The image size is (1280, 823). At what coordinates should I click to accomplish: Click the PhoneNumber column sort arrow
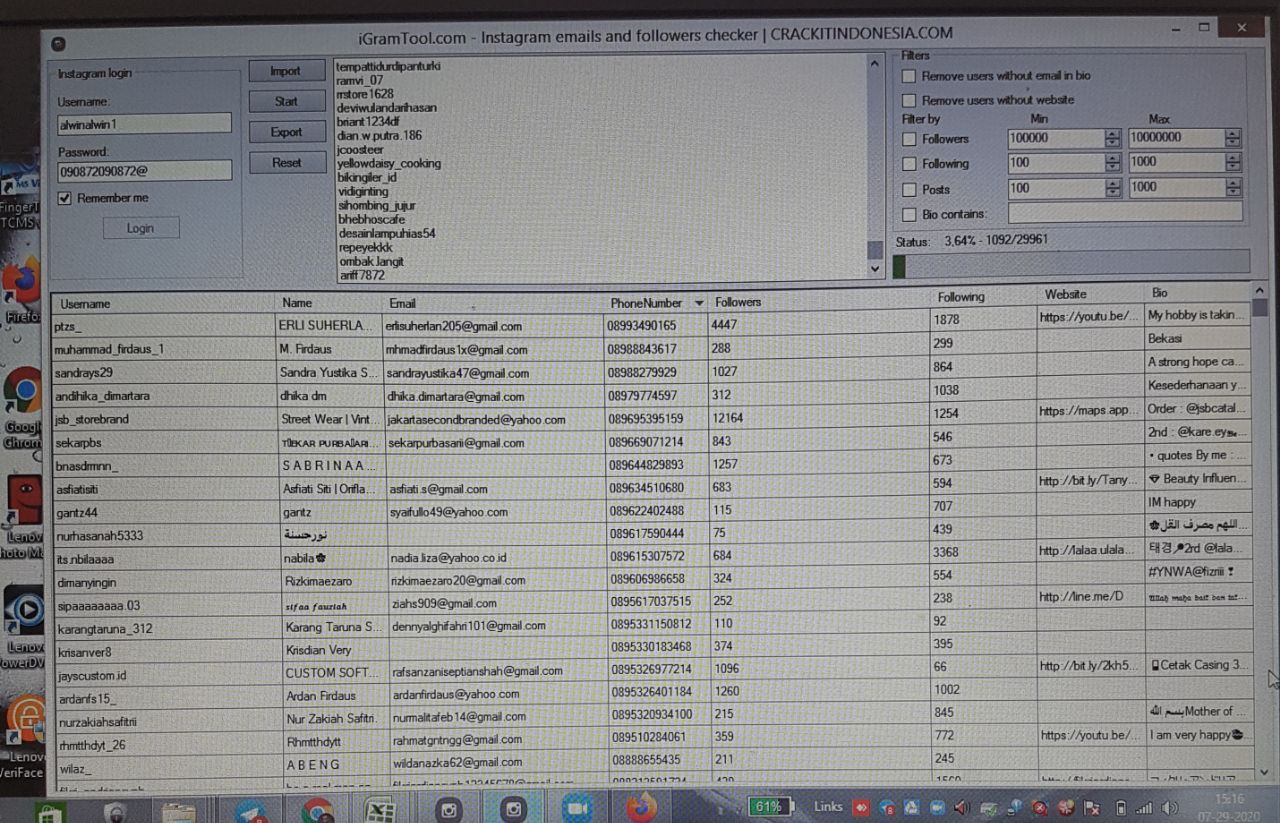pyautogui.click(x=698, y=303)
